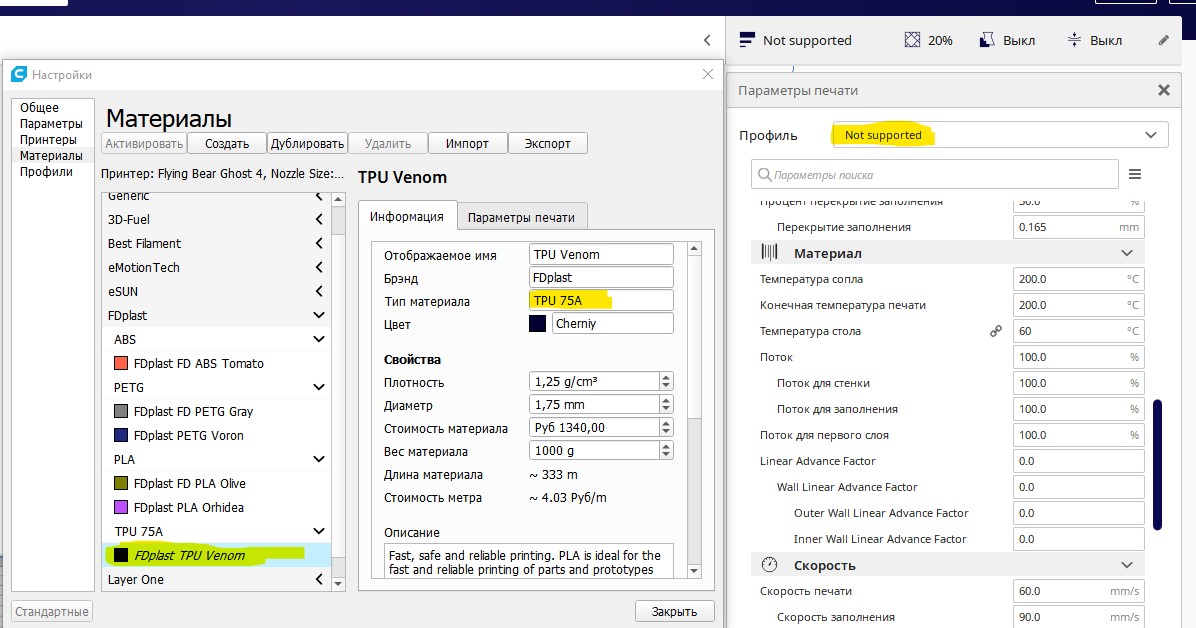This screenshot has height=628, width=1196.
Task: Close the Настройки dialog with X
Action: [708, 74]
